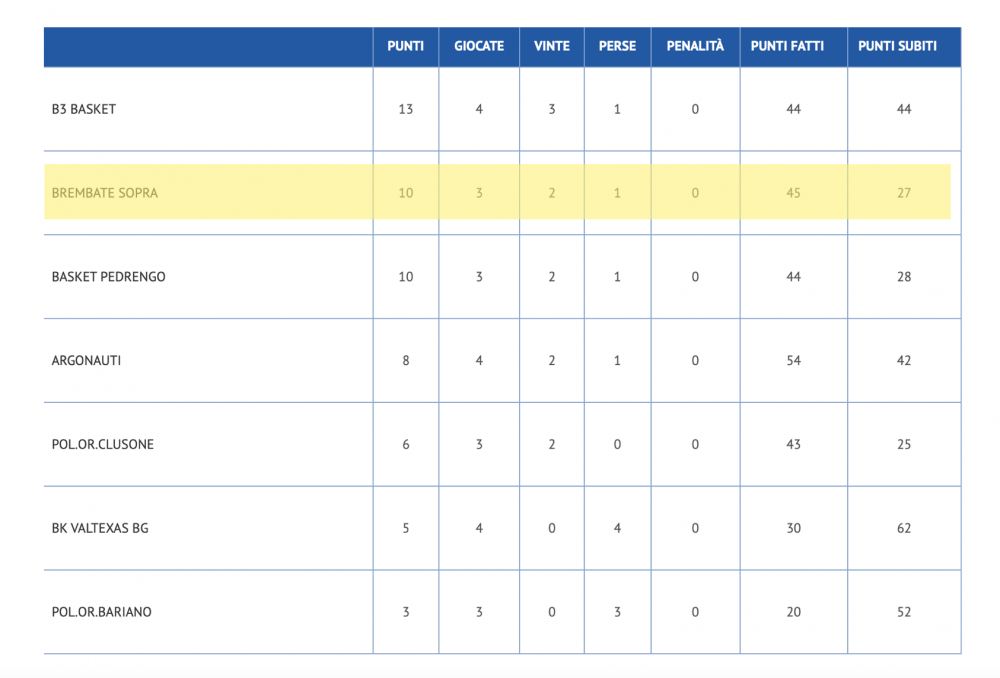Click ARGONAUTI's punti fatti value 54

793,360
